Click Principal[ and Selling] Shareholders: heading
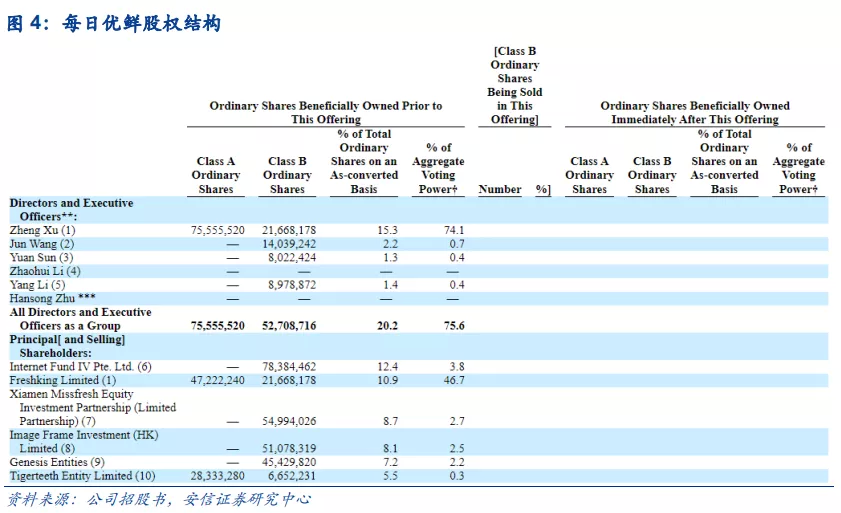This screenshot has height=513, width=841. pos(67,346)
